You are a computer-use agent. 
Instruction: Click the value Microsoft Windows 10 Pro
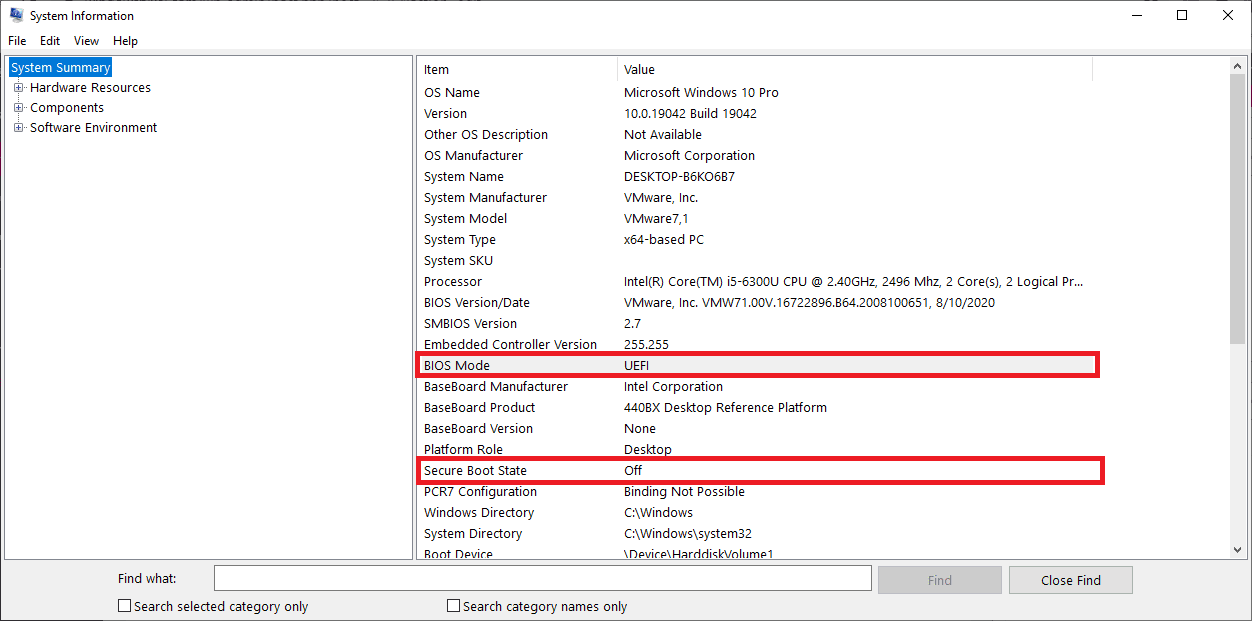click(x=701, y=93)
